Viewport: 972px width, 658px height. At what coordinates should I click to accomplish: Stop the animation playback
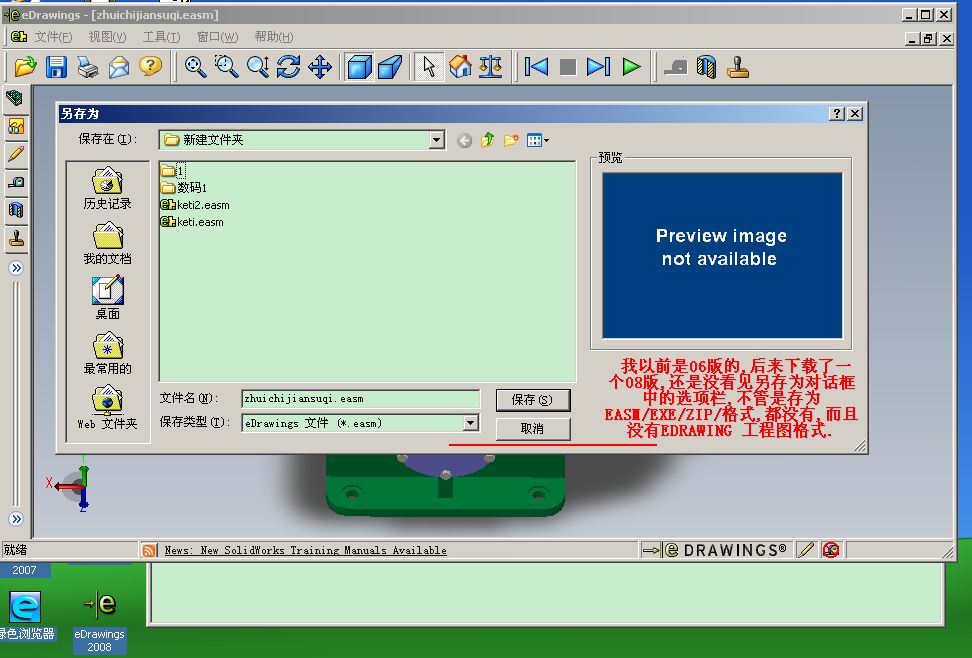567,67
